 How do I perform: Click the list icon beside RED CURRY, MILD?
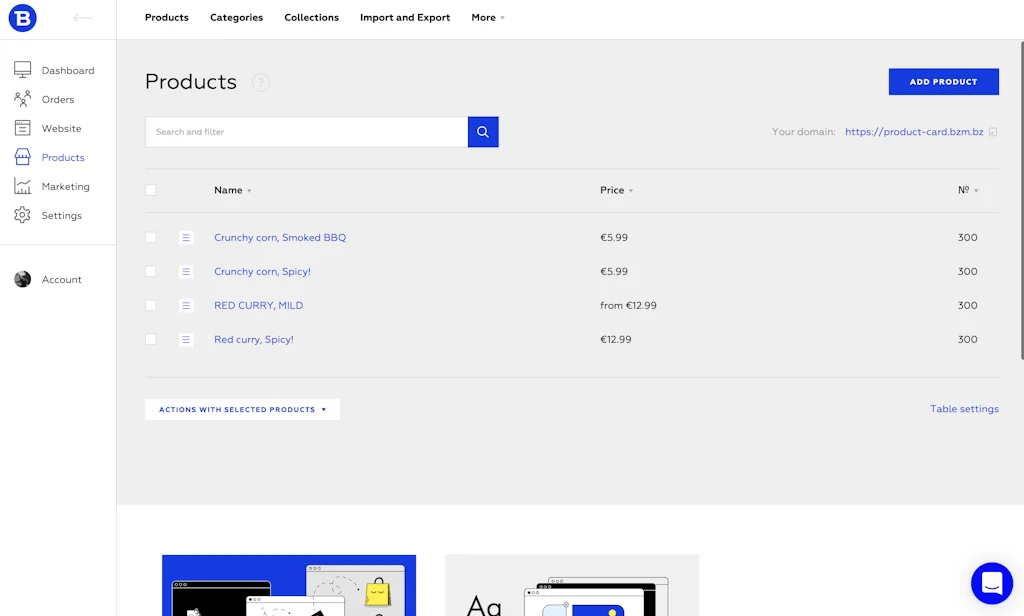pyautogui.click(x=186, y=305)
